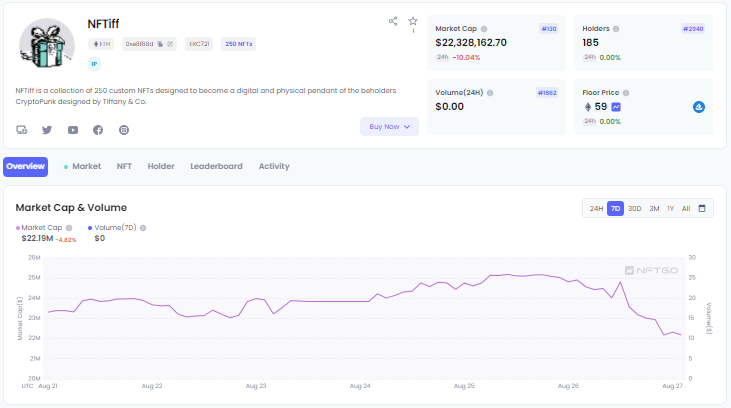731x408 pixels.
Task: Click the NFTiff gift box avatar
Action: (x=47, y=46)
